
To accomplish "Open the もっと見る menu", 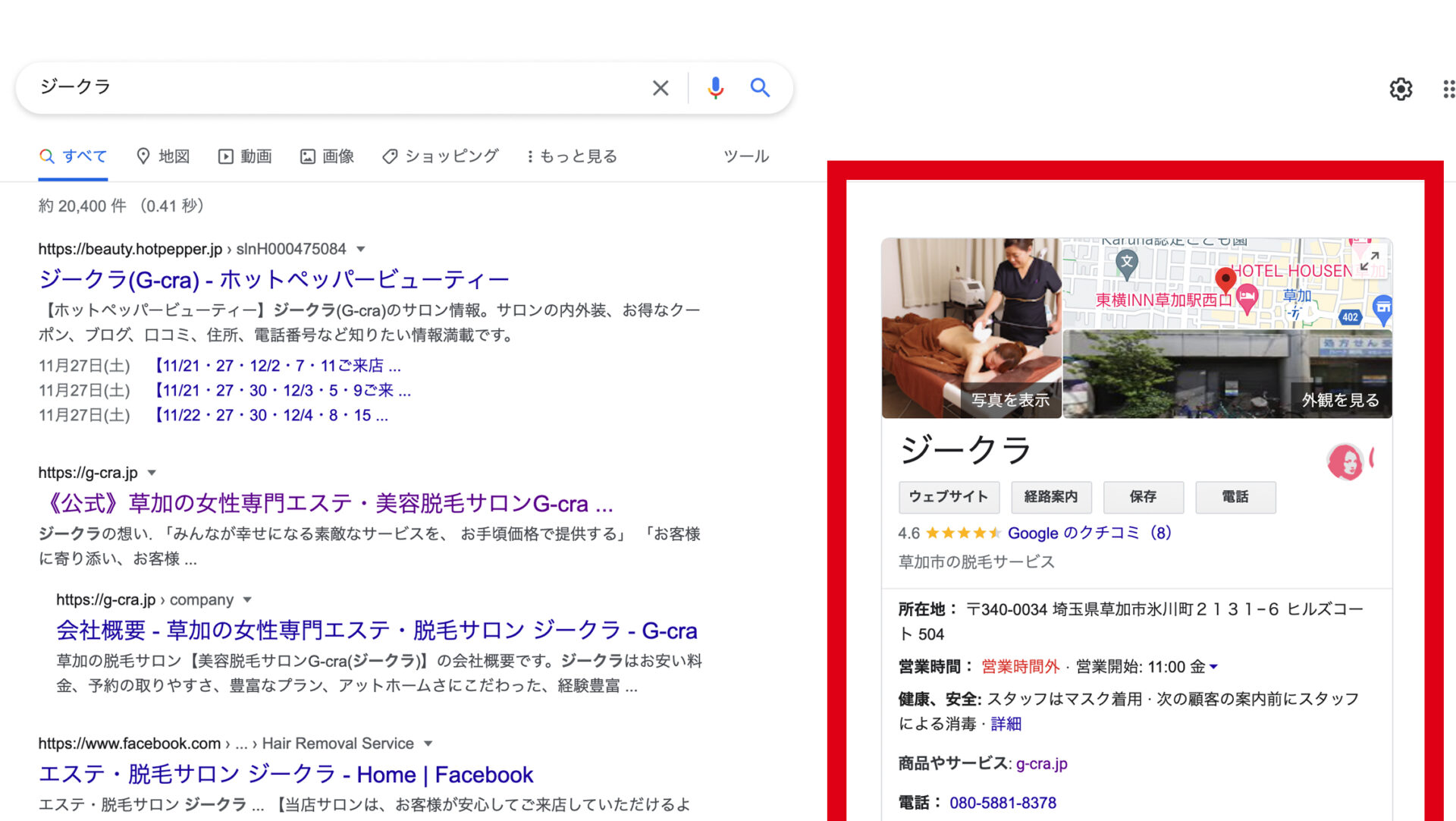I will pyautogui.click(x=572, y=156).
